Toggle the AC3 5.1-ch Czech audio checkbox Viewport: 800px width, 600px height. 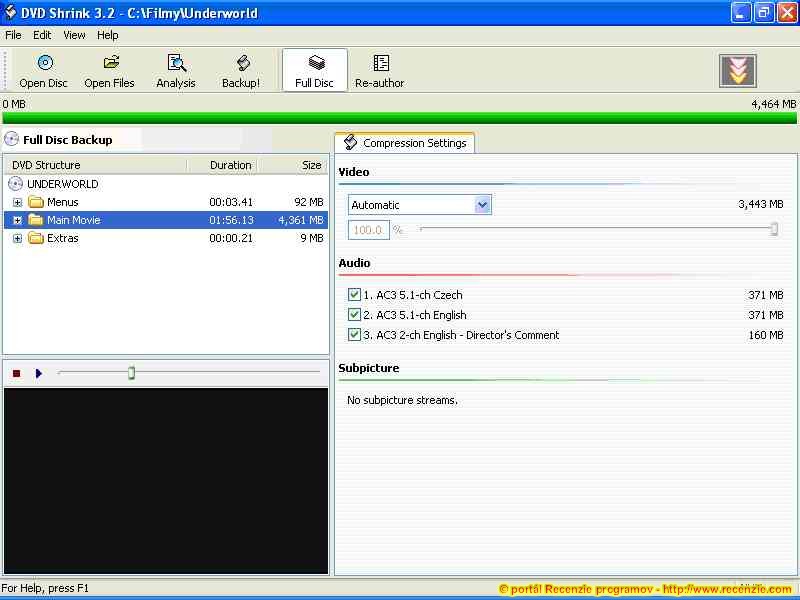tap(354, 294)
